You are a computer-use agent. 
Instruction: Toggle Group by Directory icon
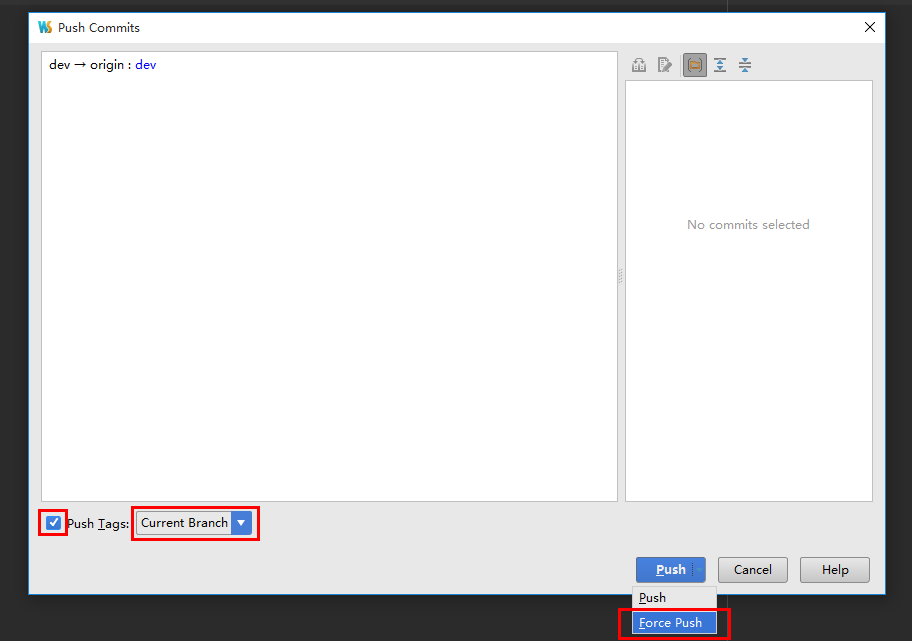click(694, 65)
